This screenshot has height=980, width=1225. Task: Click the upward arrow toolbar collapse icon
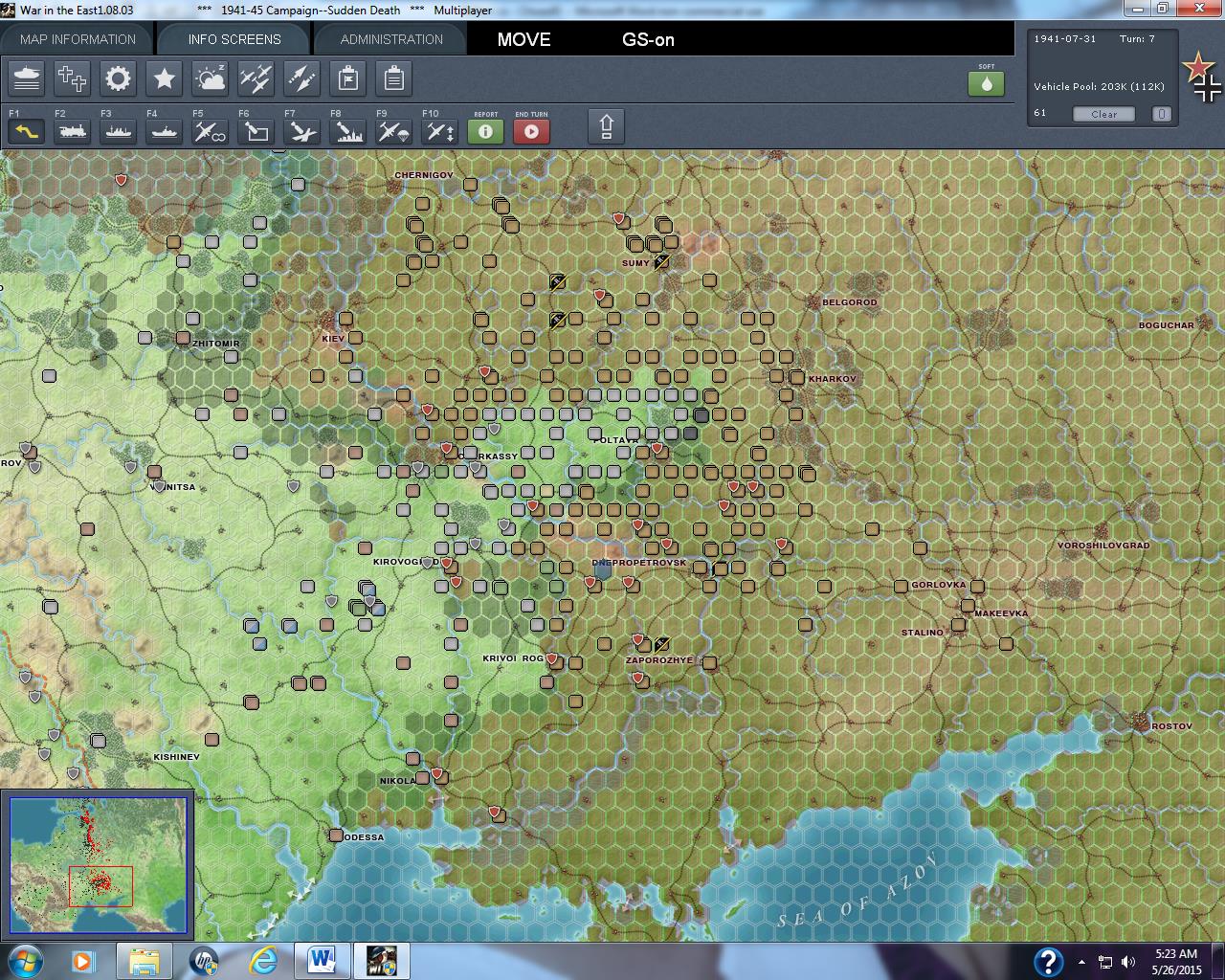(x=607, y=126)
